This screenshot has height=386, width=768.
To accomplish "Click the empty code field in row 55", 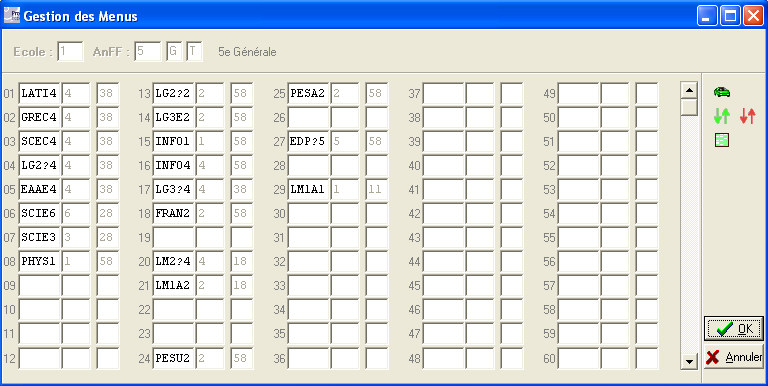I will pyautogui.click(x=578, y=238).
